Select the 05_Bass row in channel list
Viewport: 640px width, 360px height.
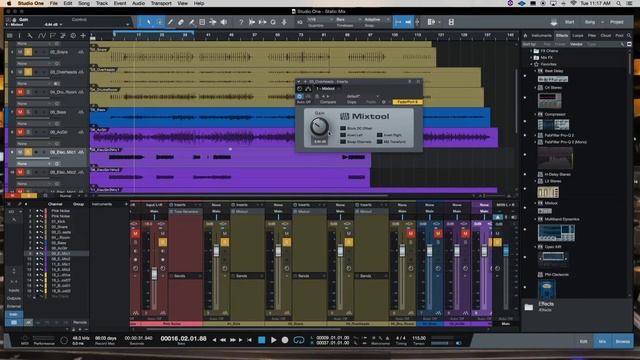[57, 243]
